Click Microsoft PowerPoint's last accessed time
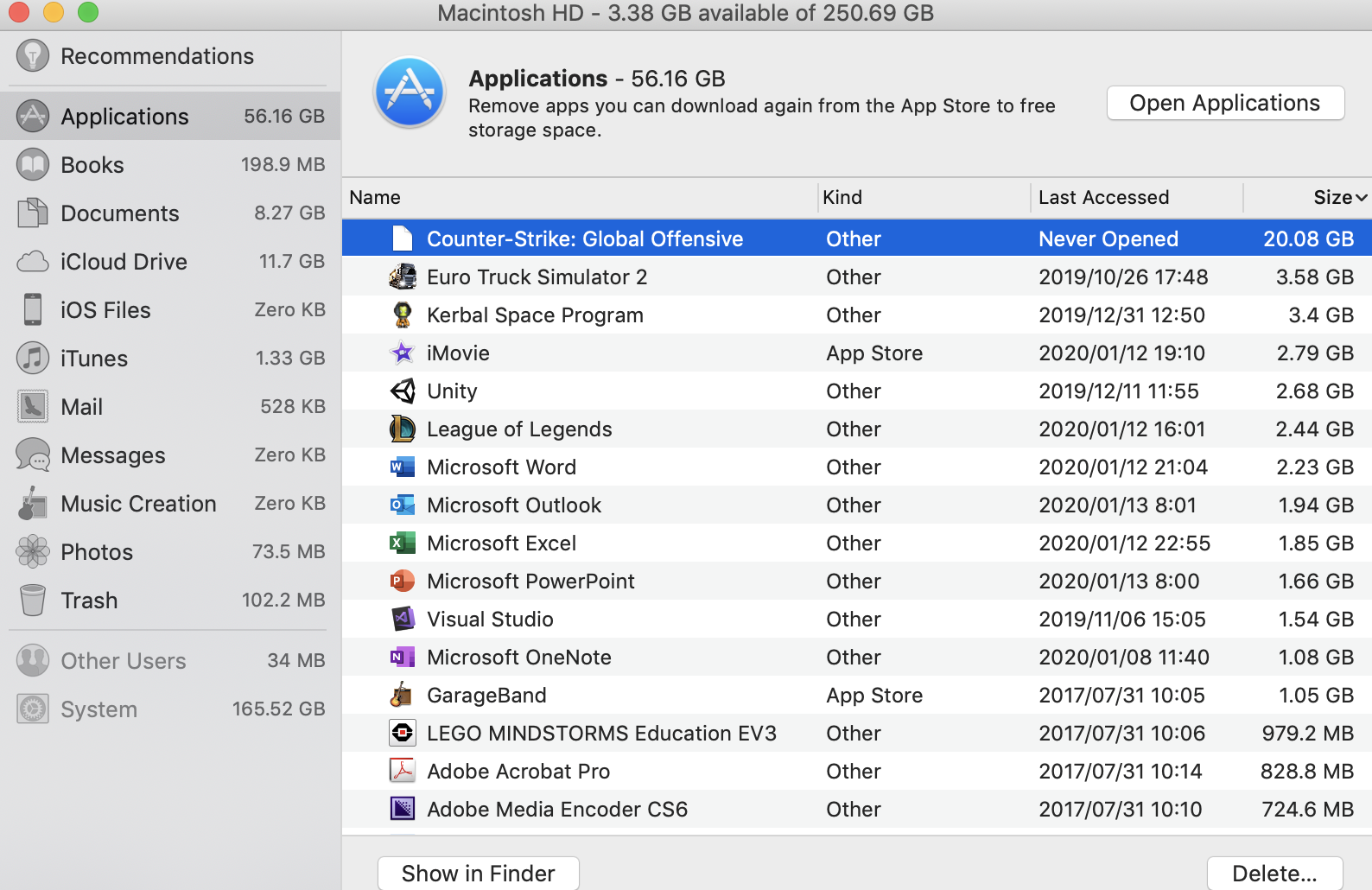1372x890 pixels. (1119, 581)
